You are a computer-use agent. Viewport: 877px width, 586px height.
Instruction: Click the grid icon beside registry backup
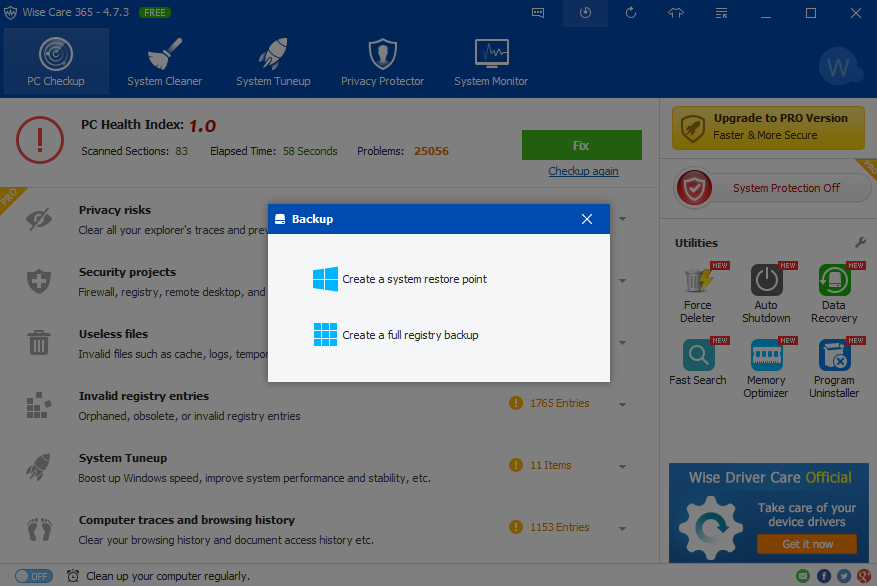point(326,334)
